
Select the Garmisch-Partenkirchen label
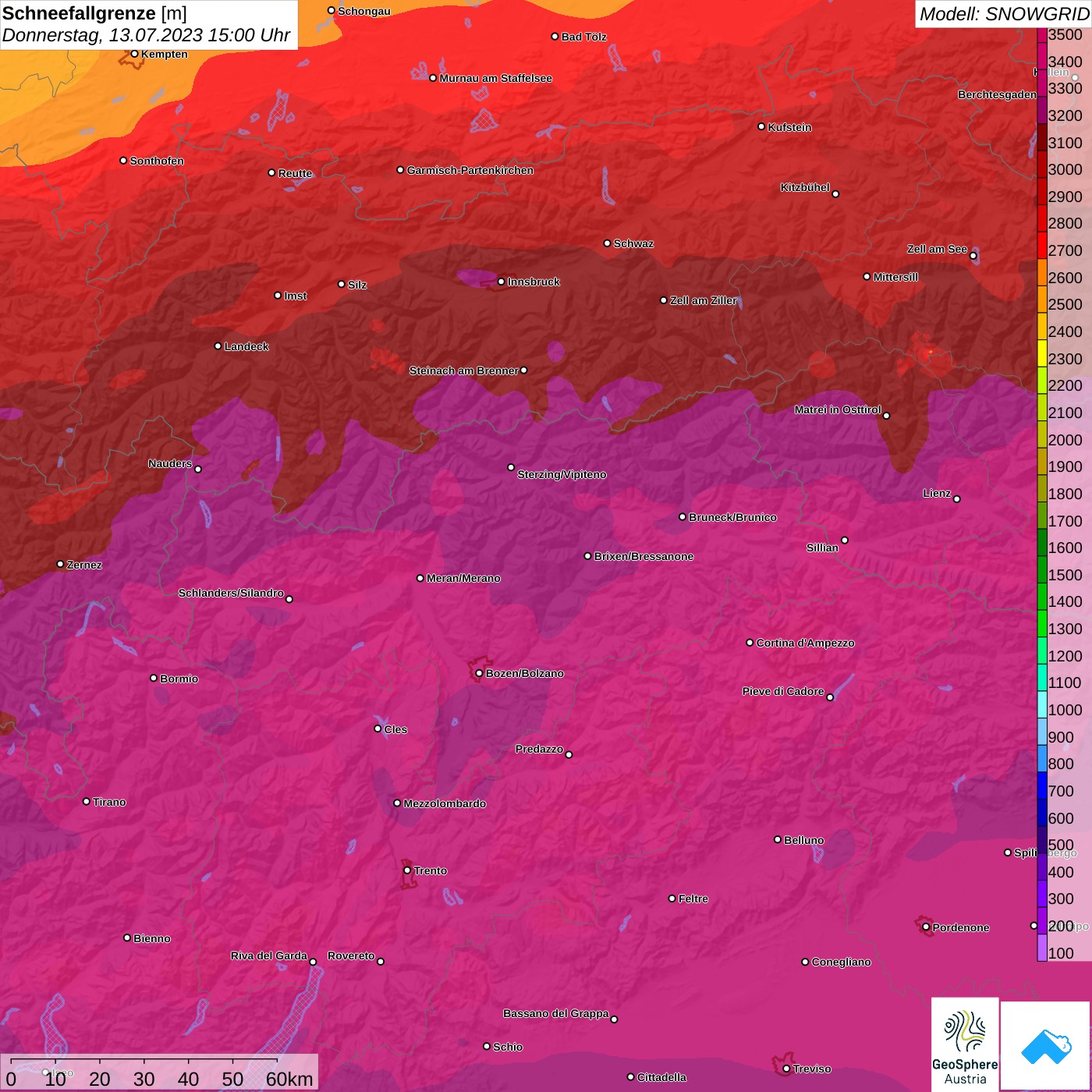pos(470,170)
